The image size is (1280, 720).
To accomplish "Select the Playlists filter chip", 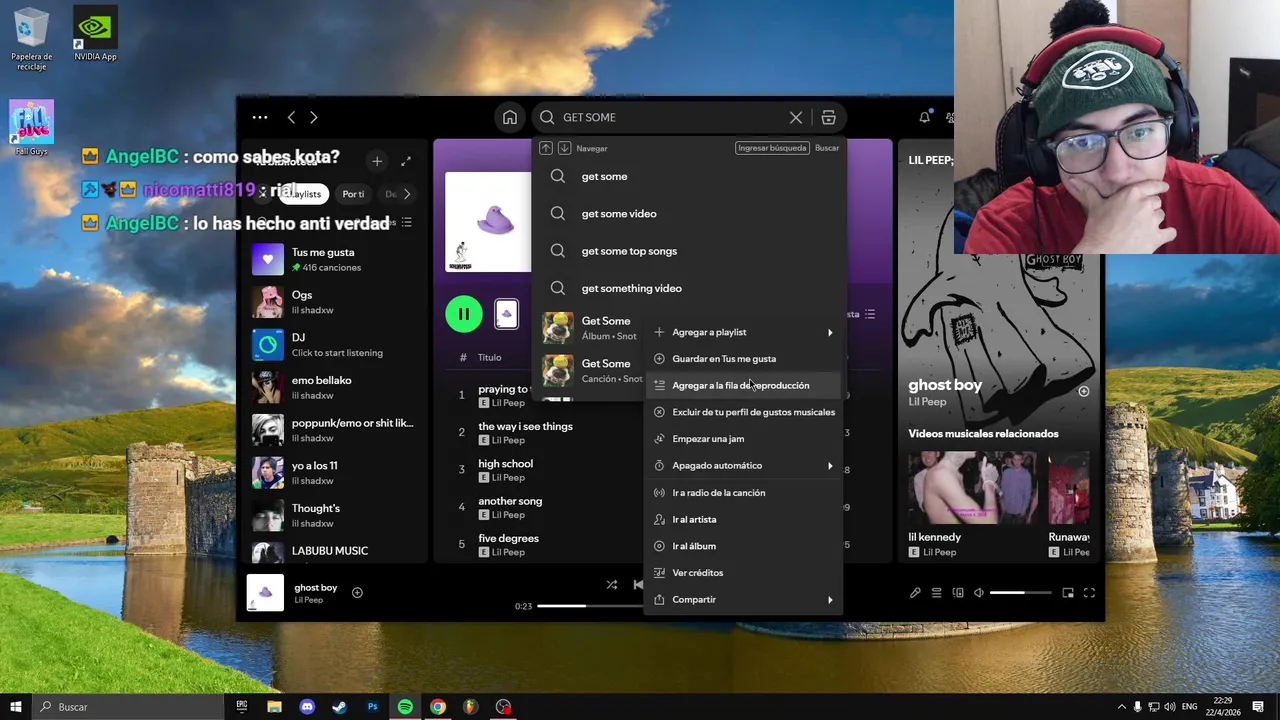I will pyautogui.click(x=305, y=194).
